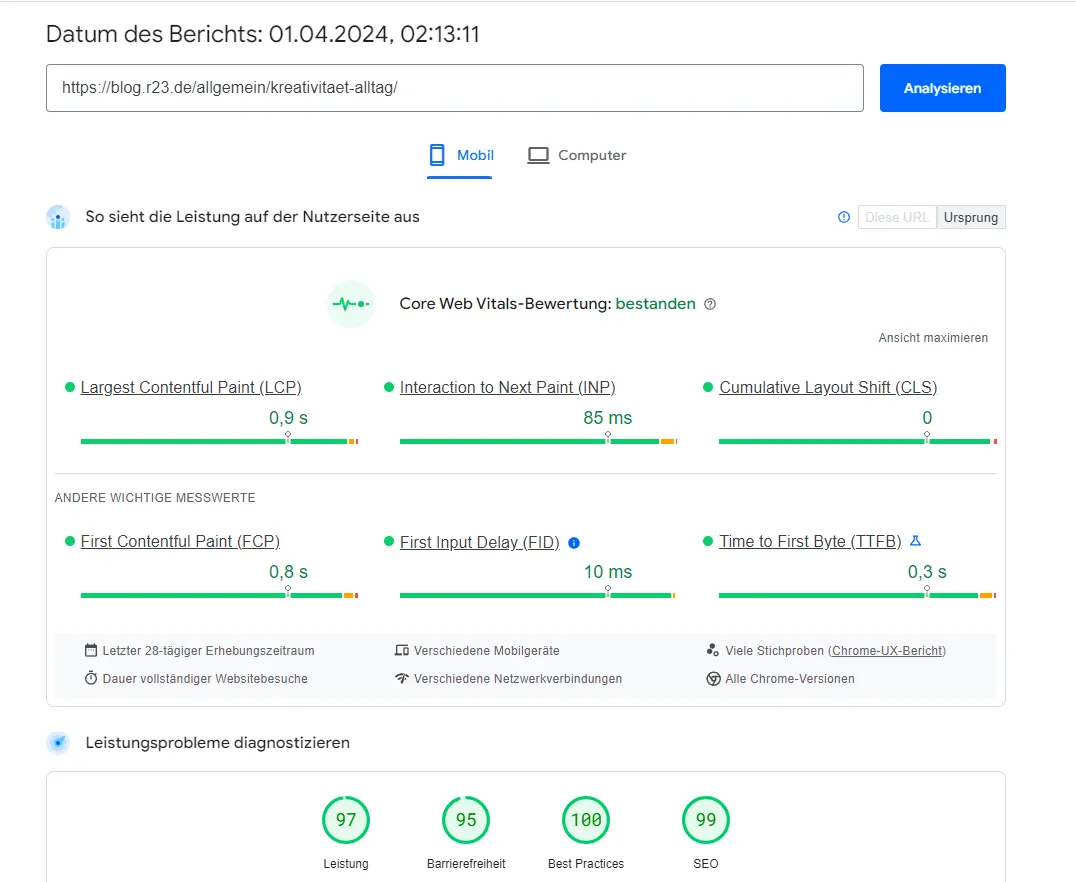Click the FID value 10 ms
Viewport: 1076px width, 882px height.
(608, 572)
